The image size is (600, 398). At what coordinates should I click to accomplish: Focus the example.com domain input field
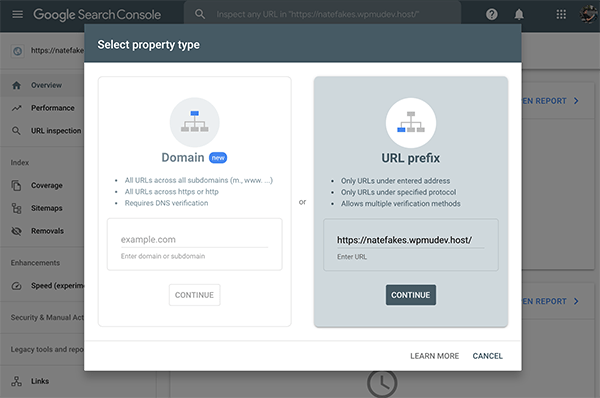pos(194,240)
